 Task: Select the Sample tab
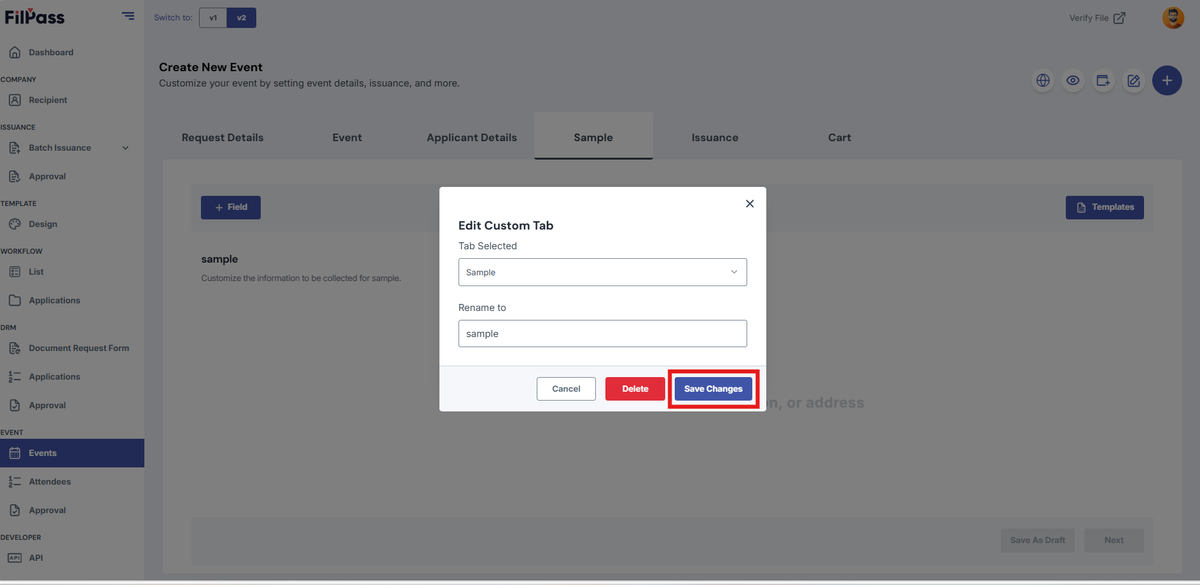pos(593,137)
